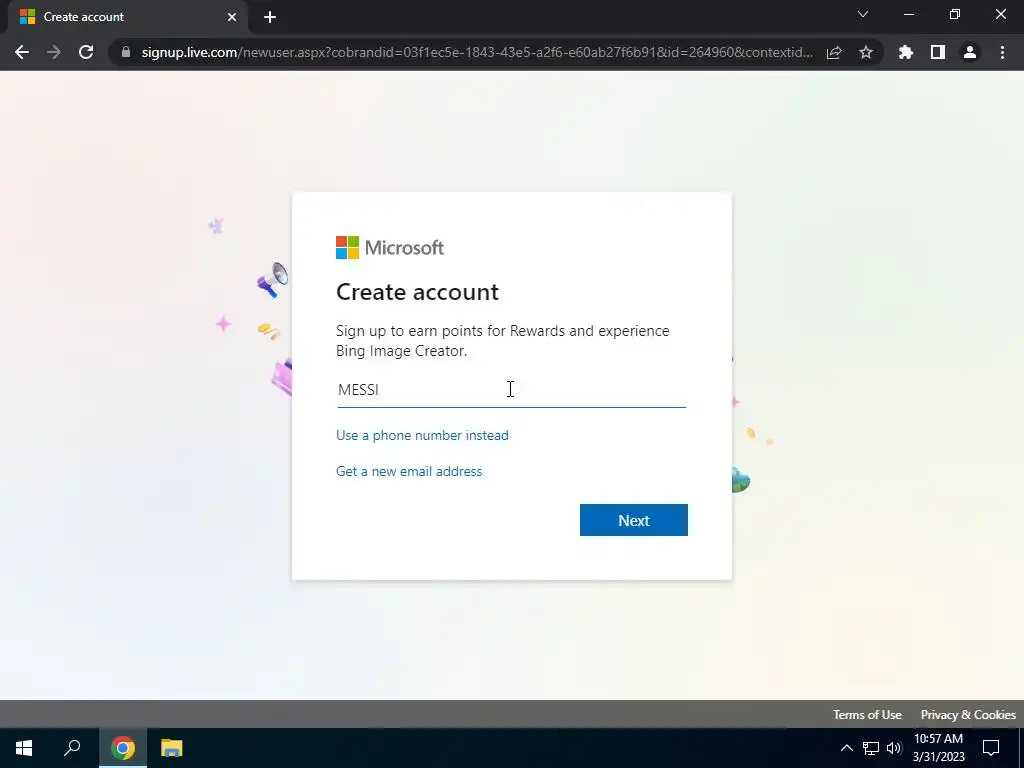The width and height of the screenshot is (1024, 768).
Task: Open the Chrome extensions puzzle menu
Action: click(x=906, y=52)
